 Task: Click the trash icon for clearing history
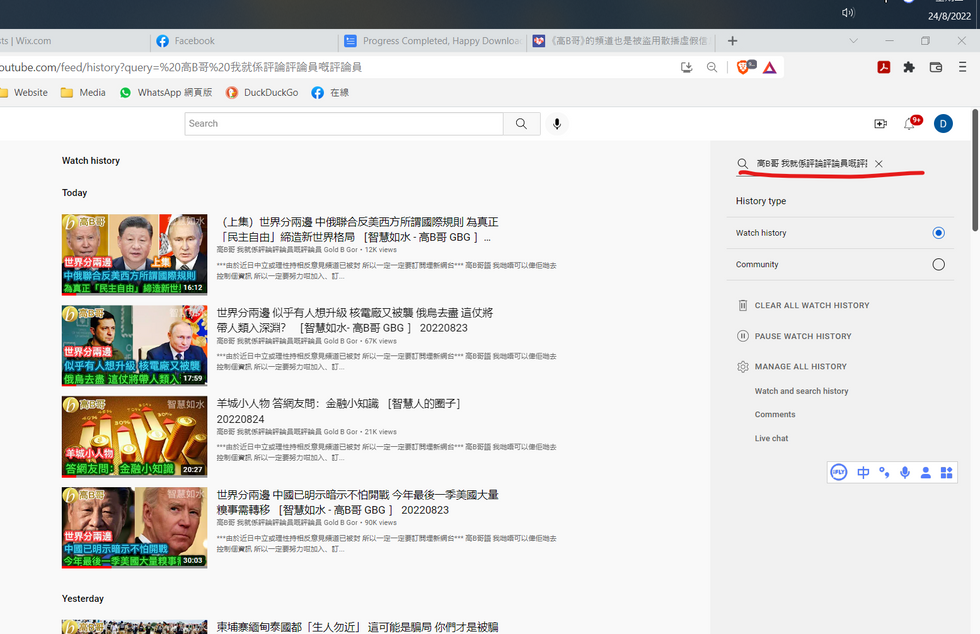coord(742,305)
